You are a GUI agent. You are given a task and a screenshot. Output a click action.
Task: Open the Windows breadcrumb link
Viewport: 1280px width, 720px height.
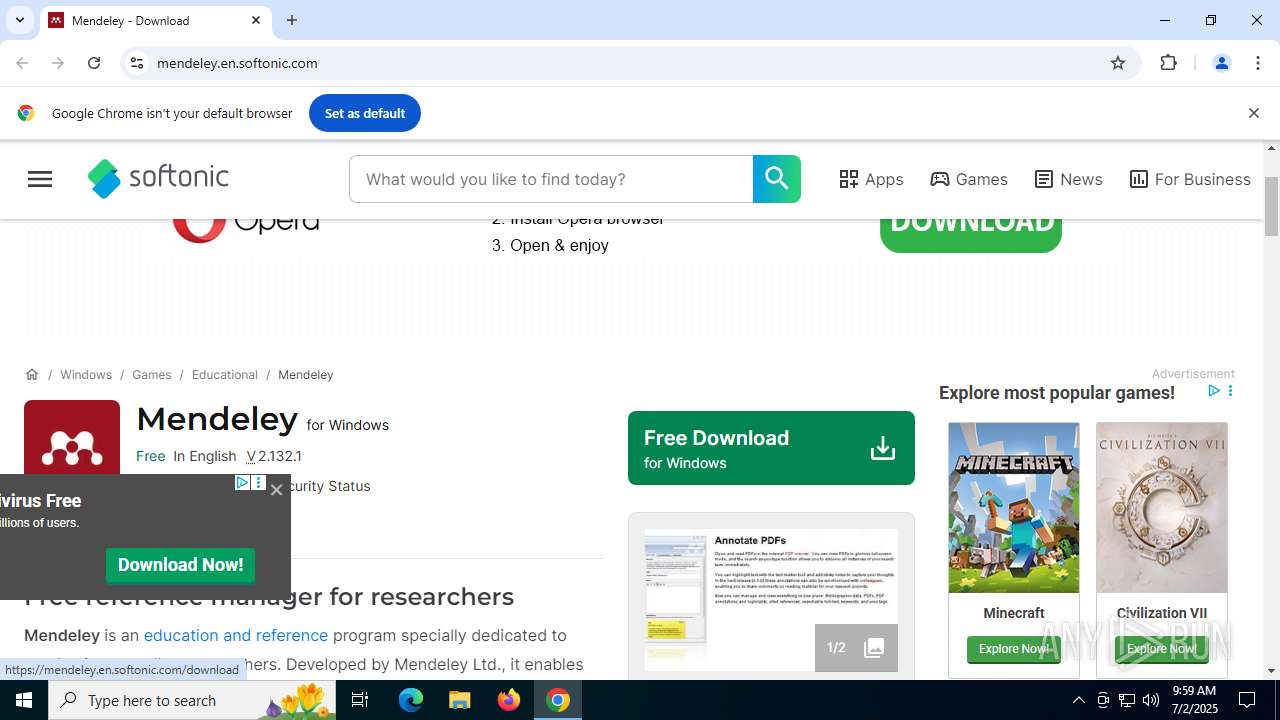(x=86, y=374)
